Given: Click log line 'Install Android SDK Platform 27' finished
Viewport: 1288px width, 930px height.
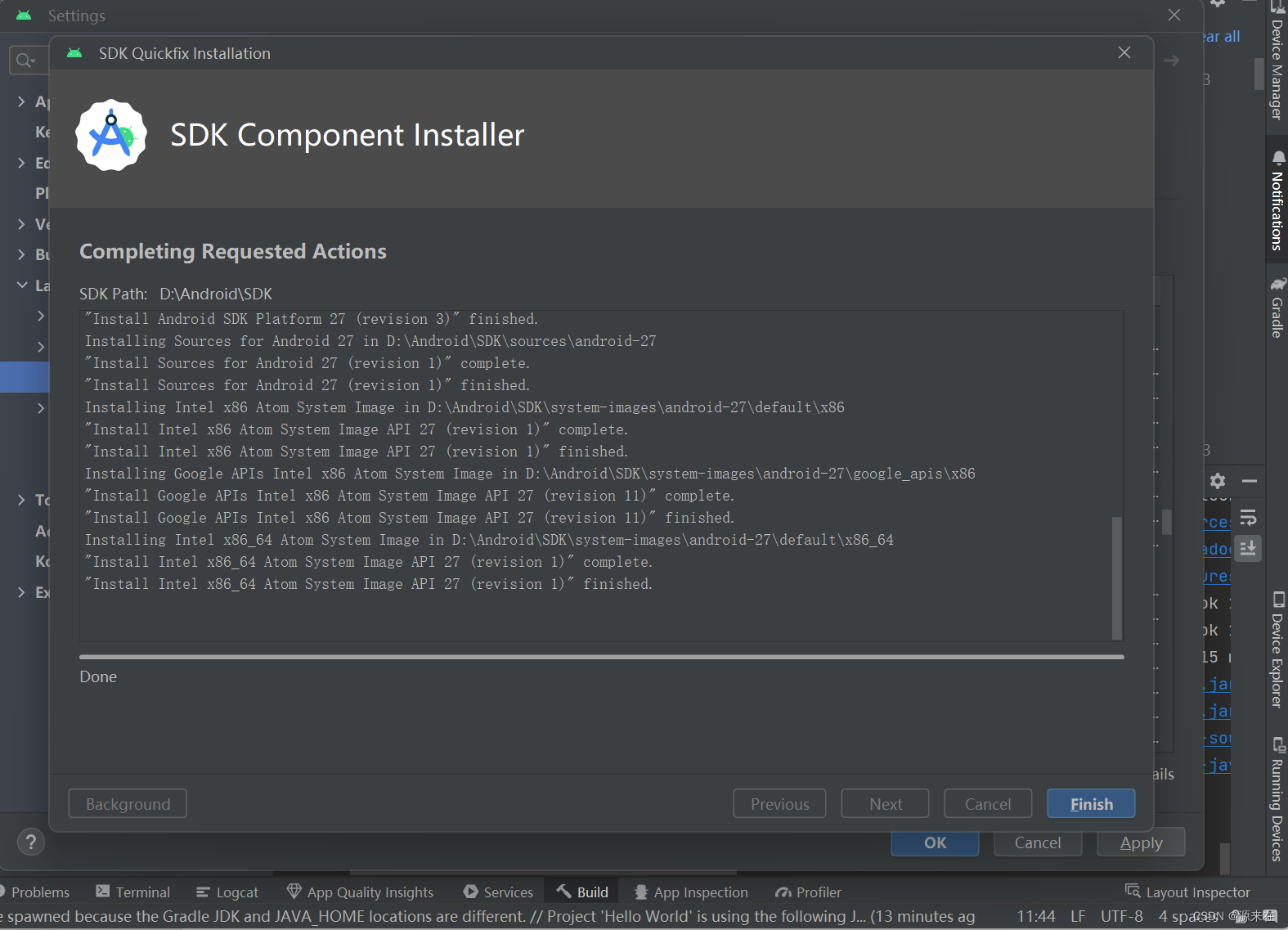Looking at the screenshot, I should click(312, 319).
